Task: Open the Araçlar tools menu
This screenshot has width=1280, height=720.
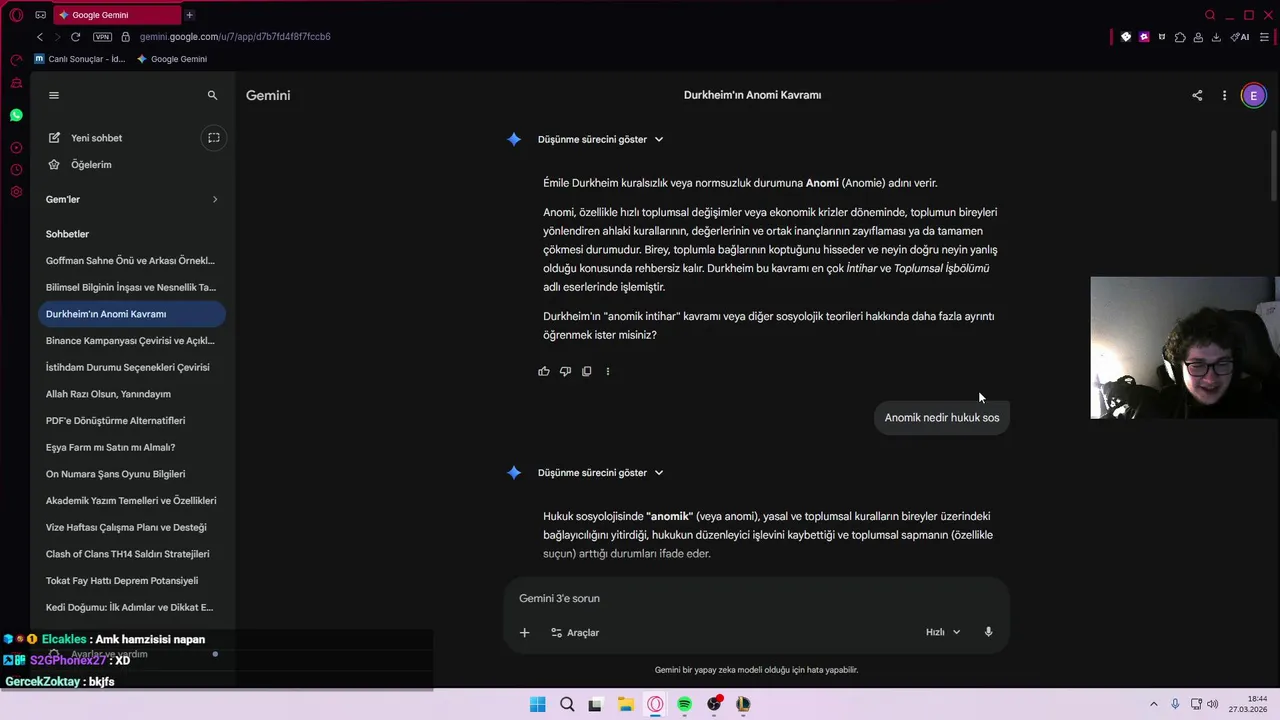Action: tap(575, 632)
